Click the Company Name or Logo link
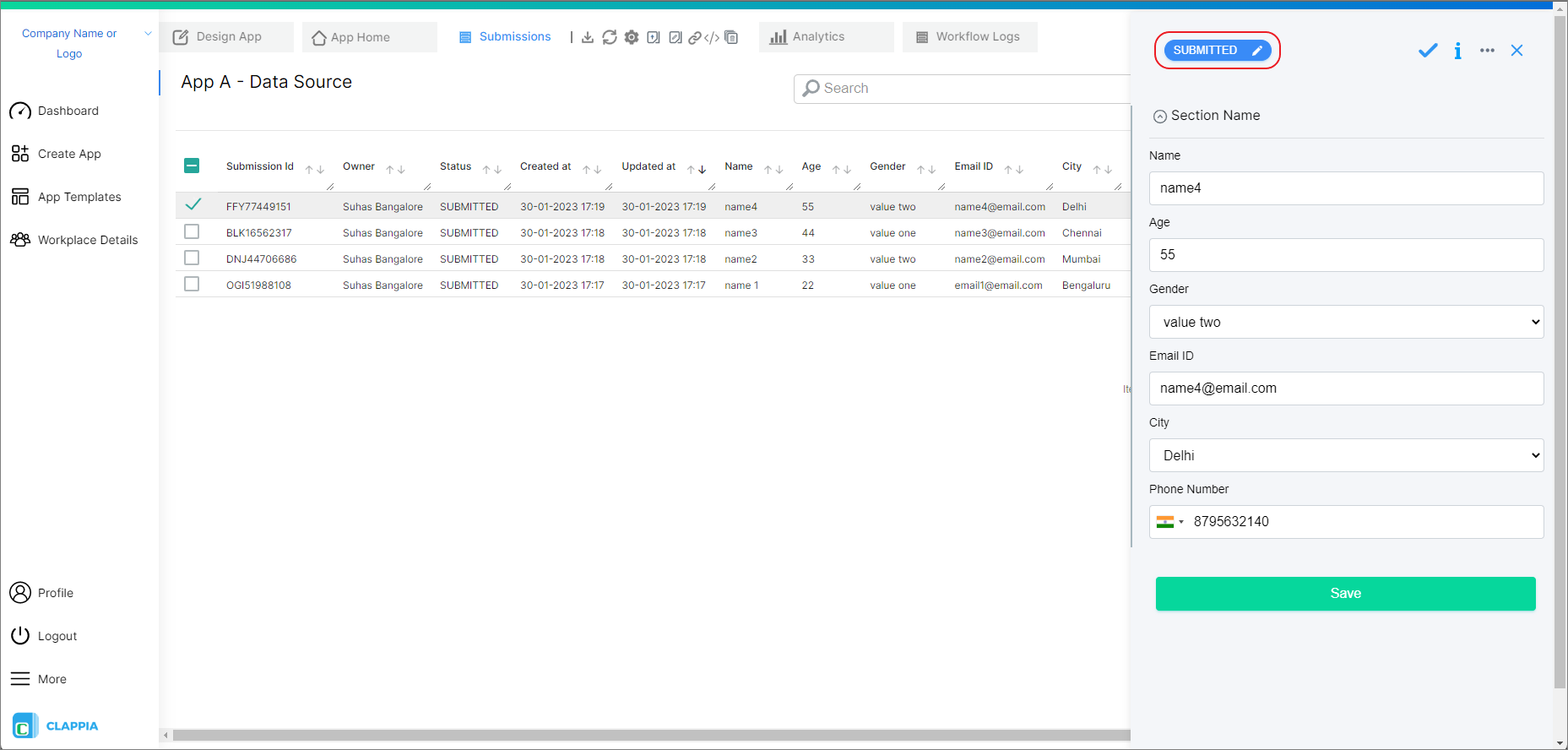This screenshot has height=750, width=1568. [x=69, y=44]
